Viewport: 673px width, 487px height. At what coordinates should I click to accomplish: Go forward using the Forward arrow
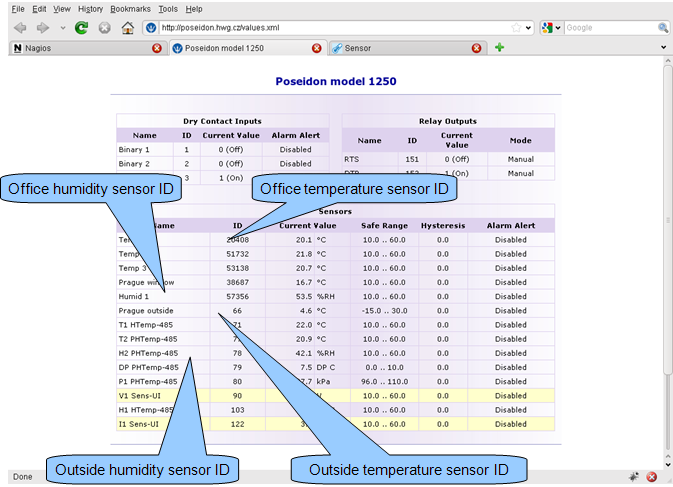tap(43, 28)
